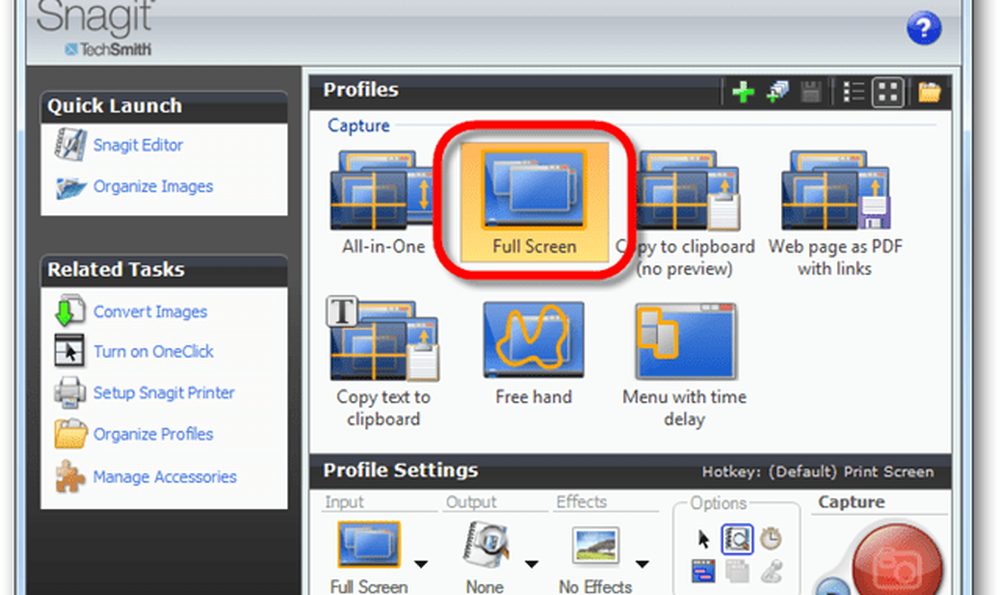
Task: Toggle the include cursor option
Action: (703, 539)
